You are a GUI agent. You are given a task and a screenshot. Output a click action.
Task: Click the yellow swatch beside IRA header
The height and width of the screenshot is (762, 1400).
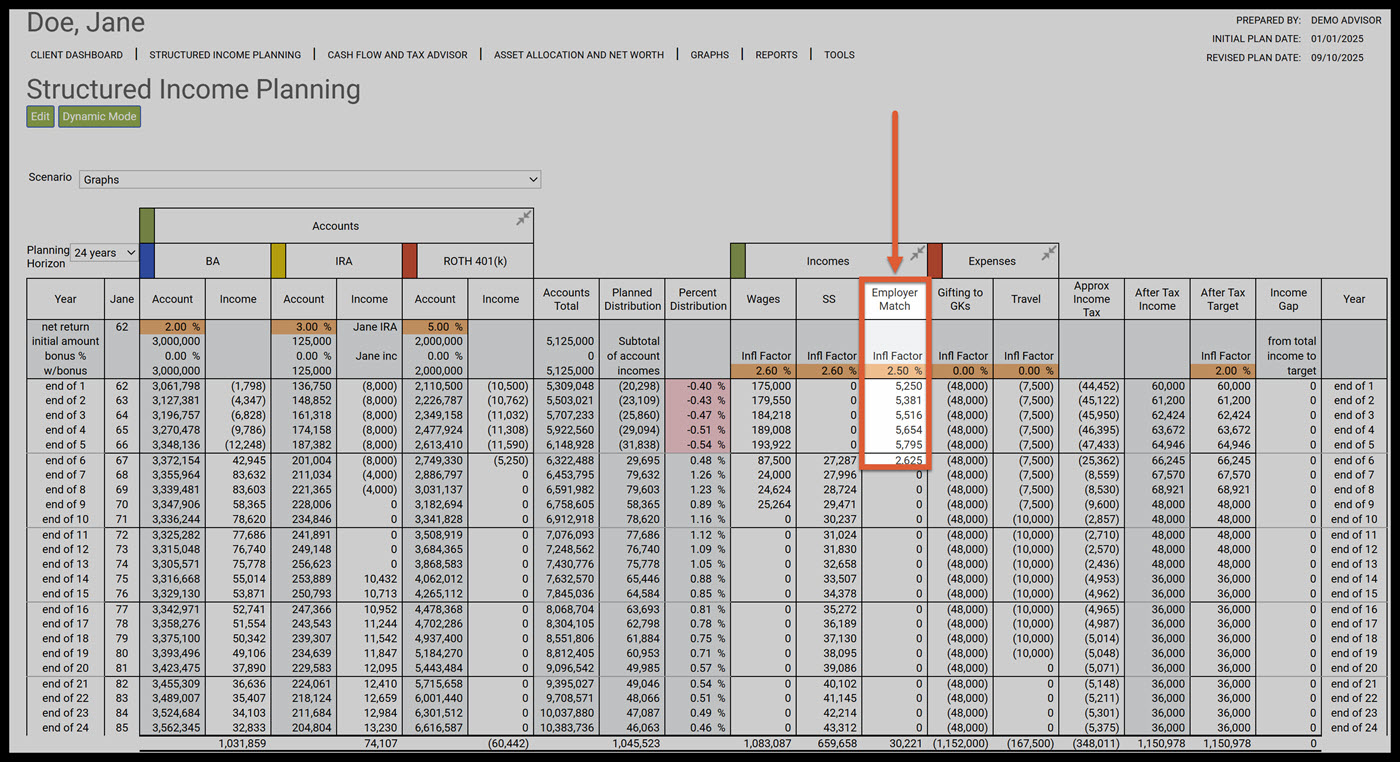(x=278, y=261)
